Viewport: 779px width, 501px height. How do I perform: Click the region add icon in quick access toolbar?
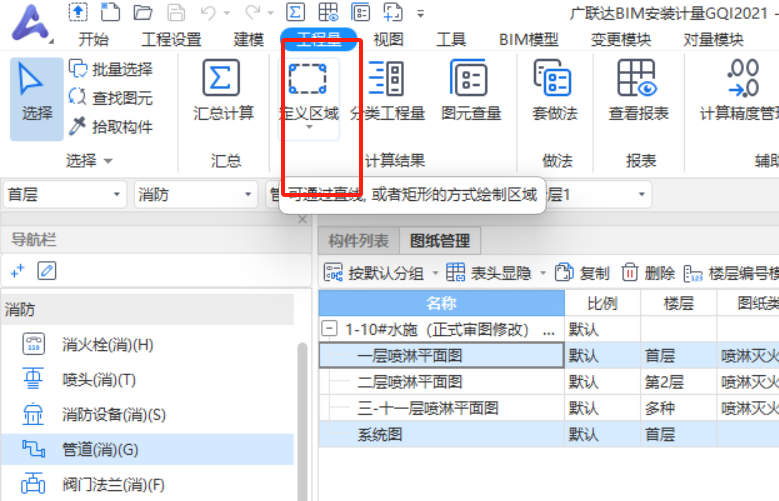[393, 12]
